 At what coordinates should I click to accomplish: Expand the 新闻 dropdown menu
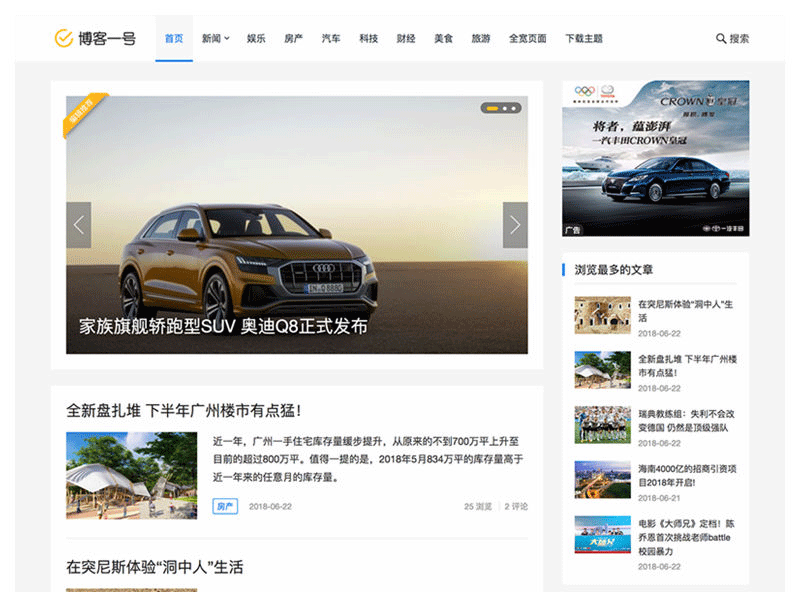tap(215, 38)
